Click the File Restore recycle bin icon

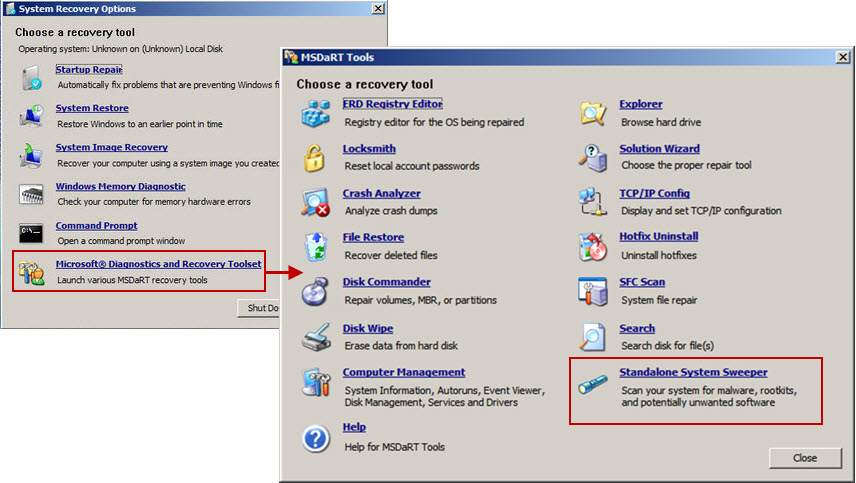(x=316, y=247)
